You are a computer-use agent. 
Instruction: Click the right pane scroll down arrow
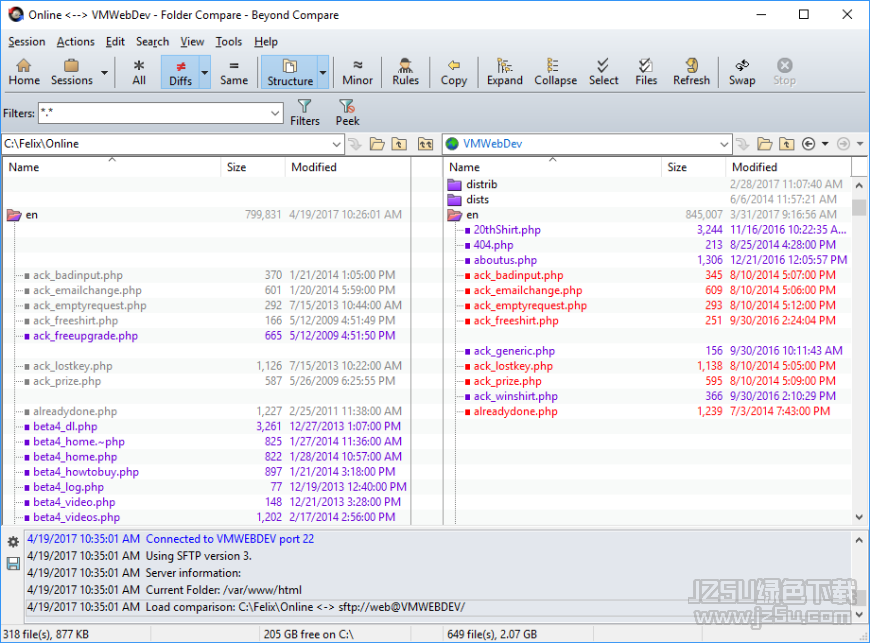click(x=859, y=517)
